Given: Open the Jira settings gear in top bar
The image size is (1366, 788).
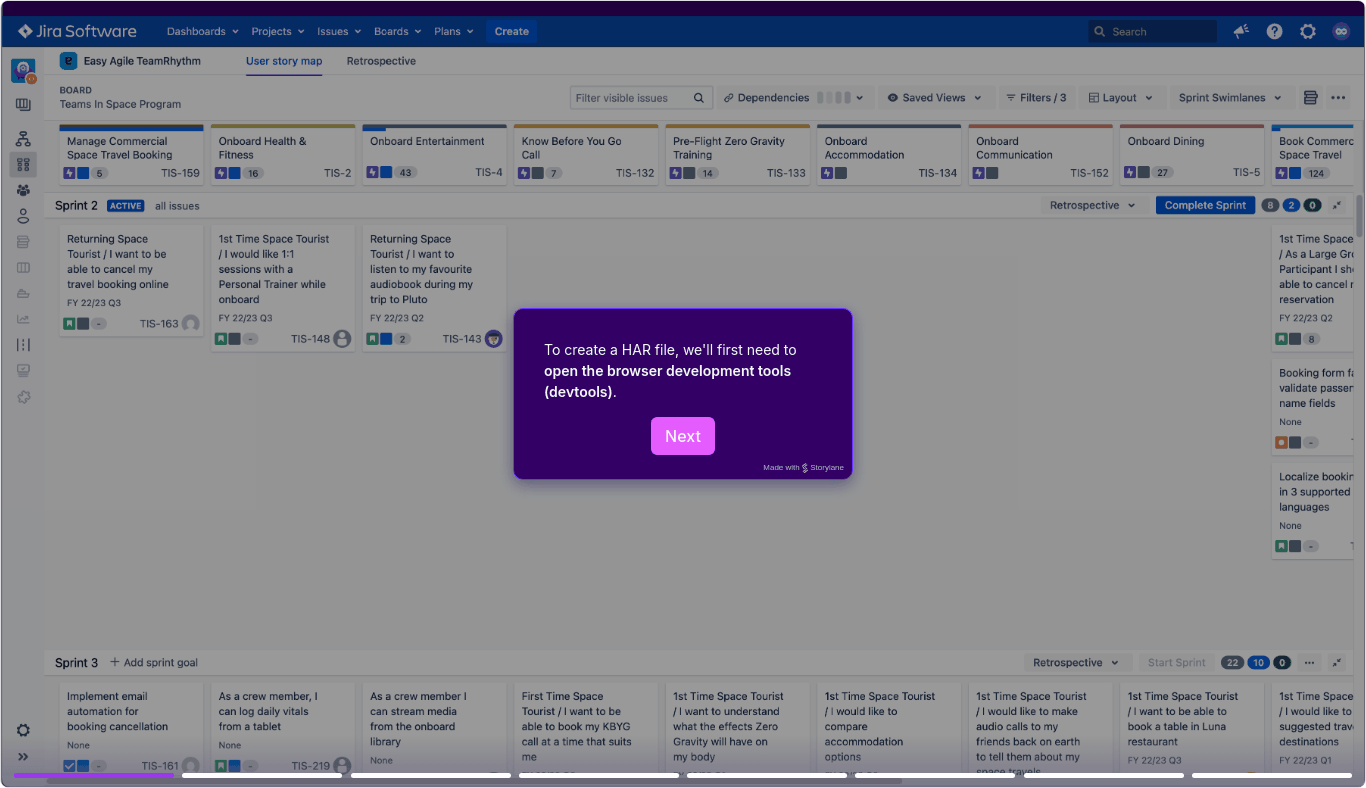Looking at the screenshot, I should pos(1307,32).
